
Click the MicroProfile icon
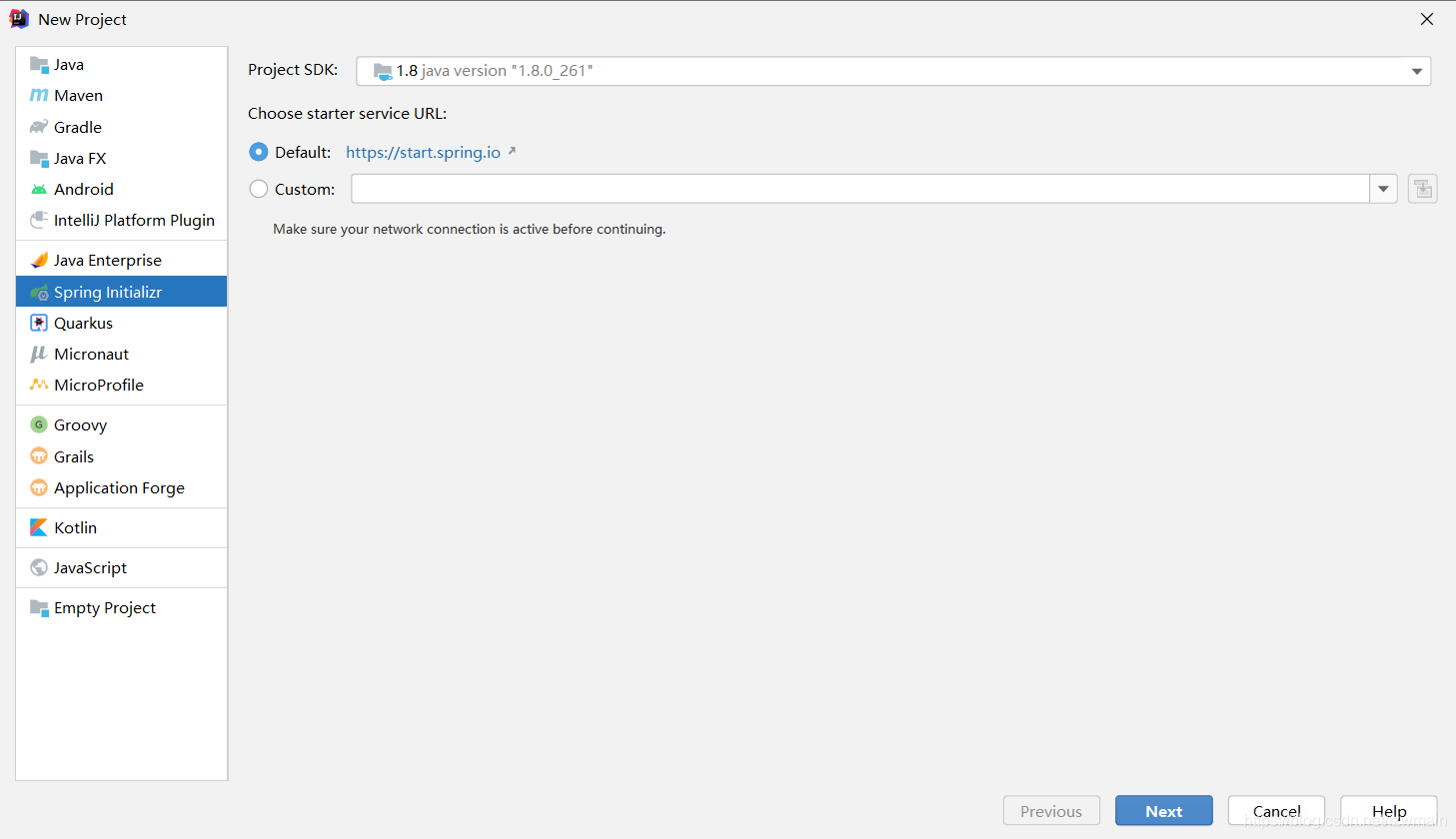tap(39, 385)
